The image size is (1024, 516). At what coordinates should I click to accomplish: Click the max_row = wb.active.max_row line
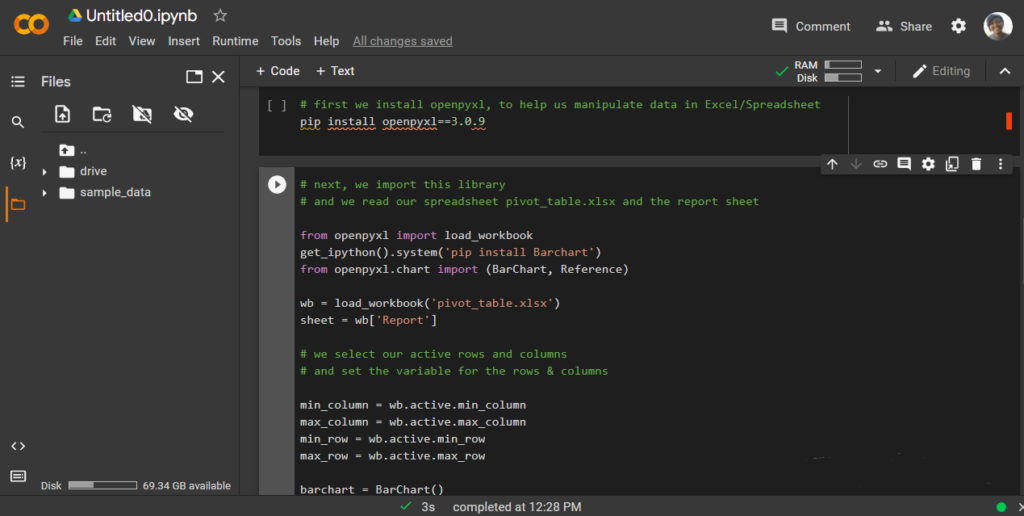click(392, 456)
